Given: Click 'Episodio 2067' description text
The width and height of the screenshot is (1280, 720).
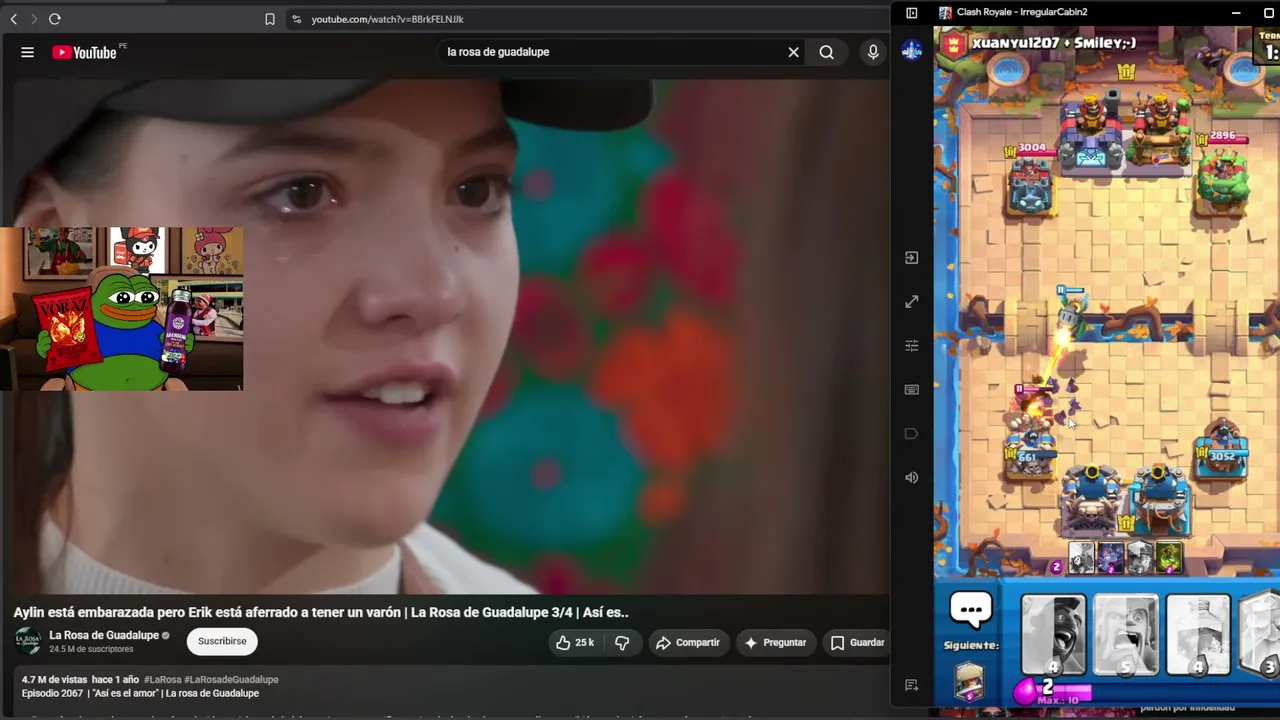Looking at the screenshot, I should (54, 693).
